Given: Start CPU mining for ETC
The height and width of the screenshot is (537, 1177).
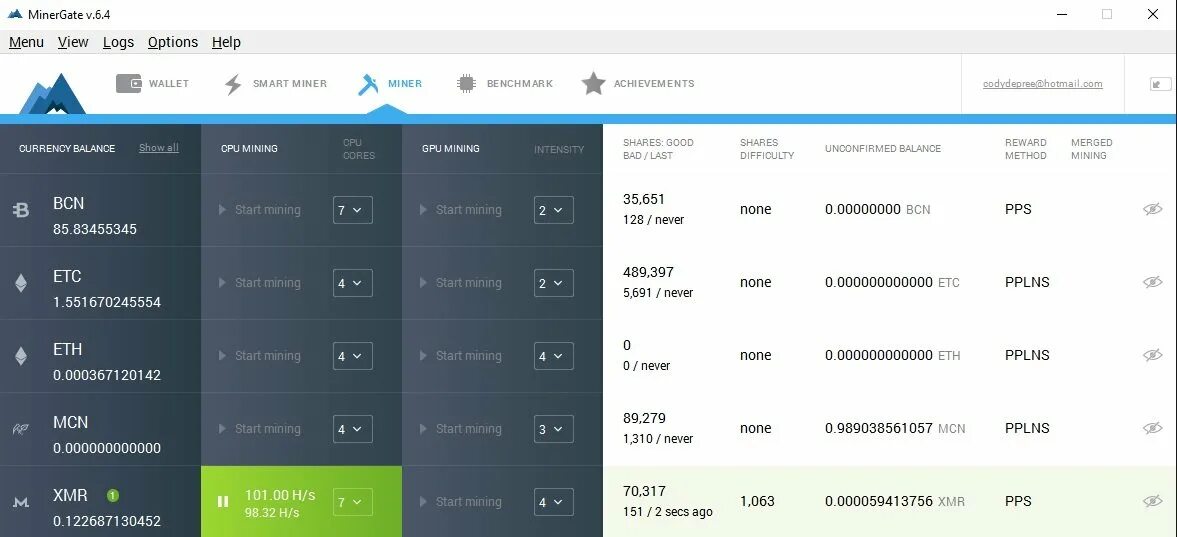Looking at the screenshot, I should pos(260,283).
